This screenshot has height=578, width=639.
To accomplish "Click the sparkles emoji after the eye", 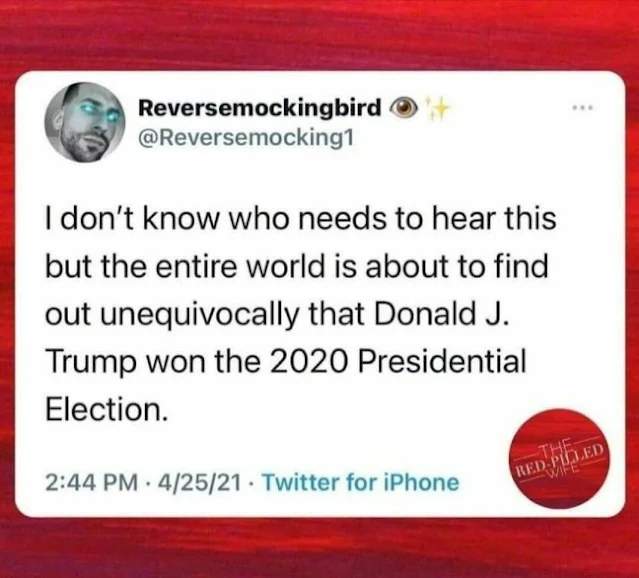I will pyautogui.click(x=436, y=109).
